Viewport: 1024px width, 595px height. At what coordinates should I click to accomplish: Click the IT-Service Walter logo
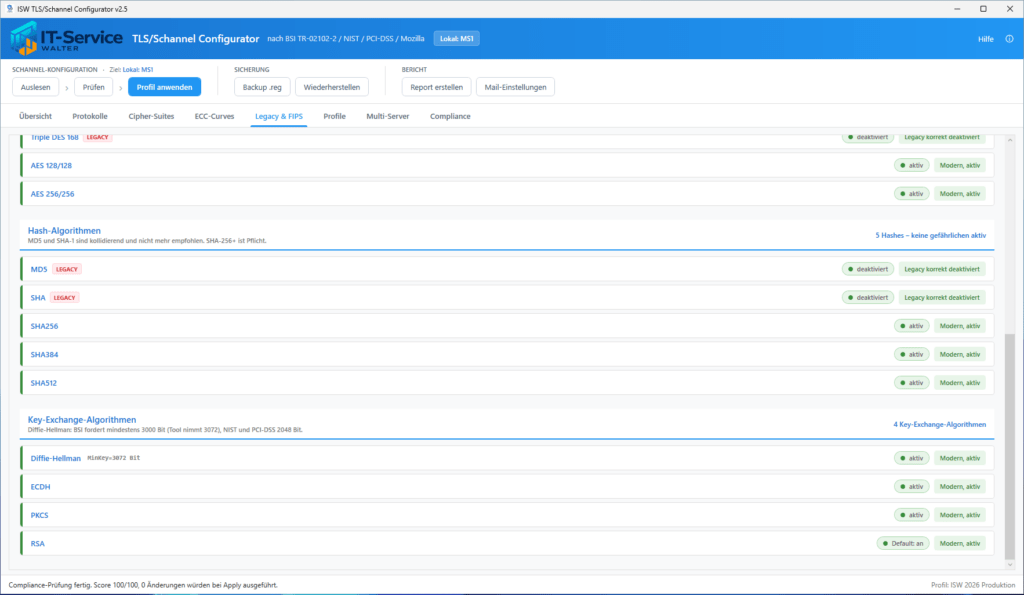tap(66, 39)
